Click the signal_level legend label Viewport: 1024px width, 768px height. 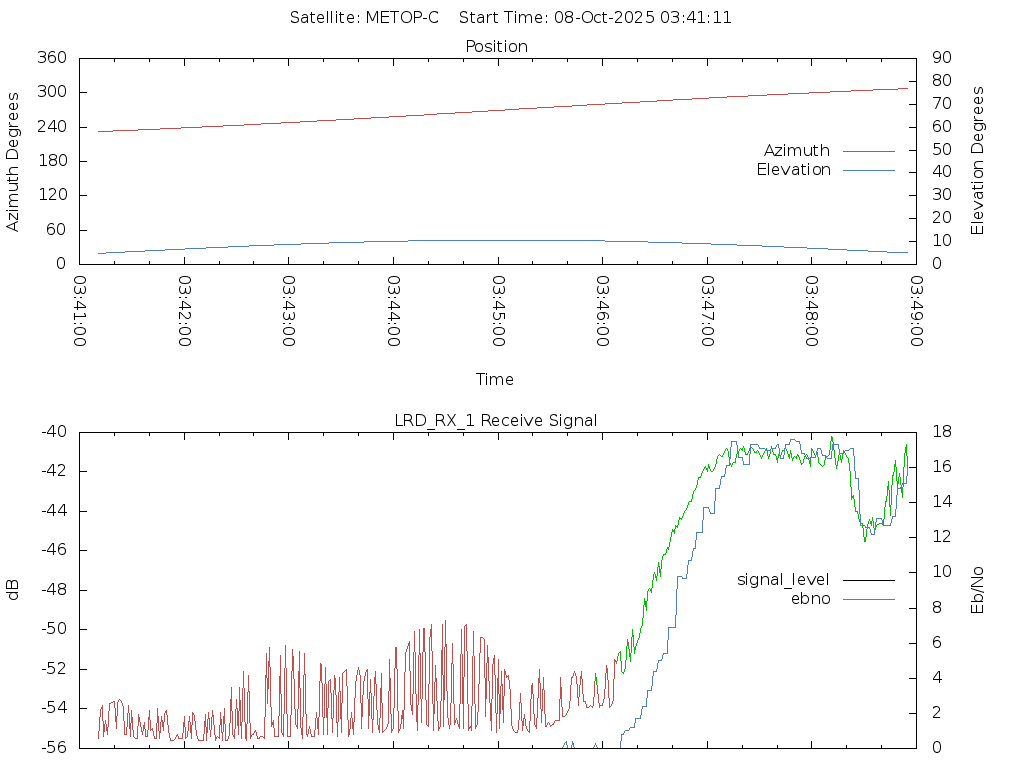point(783,580)
